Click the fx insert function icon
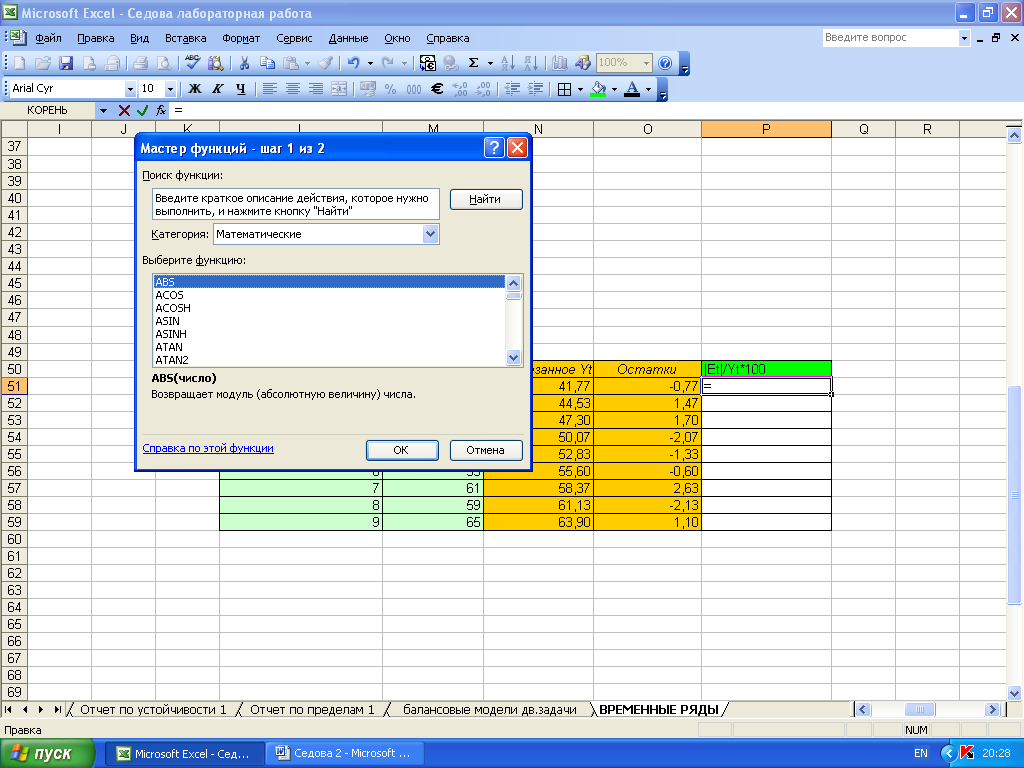The width and height of the screenshot is (1024, 768). tap(161, 110)
